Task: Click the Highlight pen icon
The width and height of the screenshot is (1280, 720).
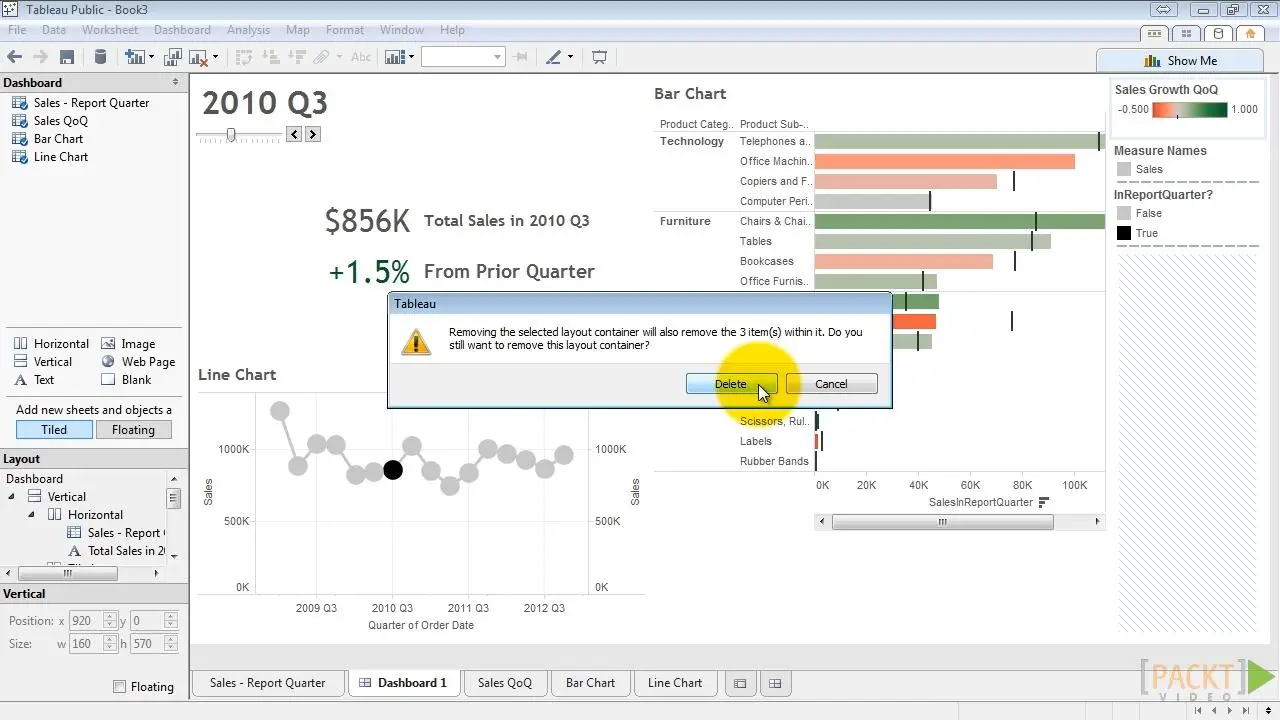Action: point(553,57)
